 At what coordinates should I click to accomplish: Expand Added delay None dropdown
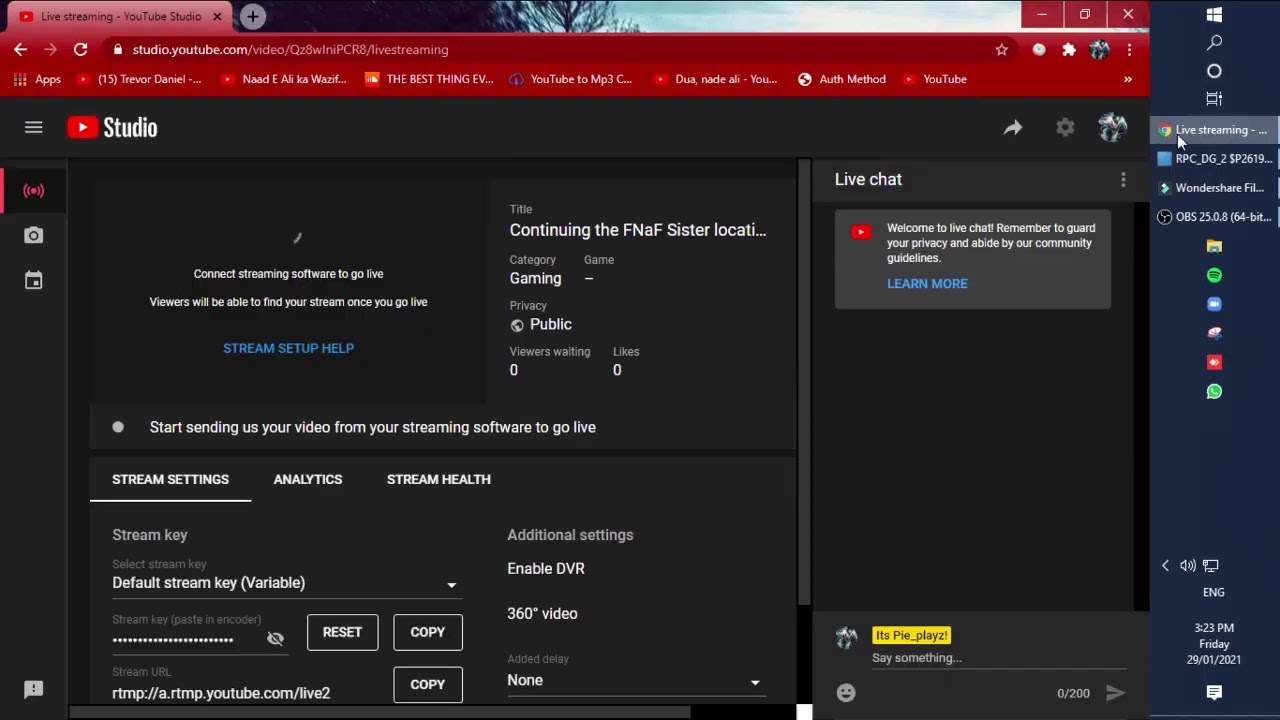[635, 681]
